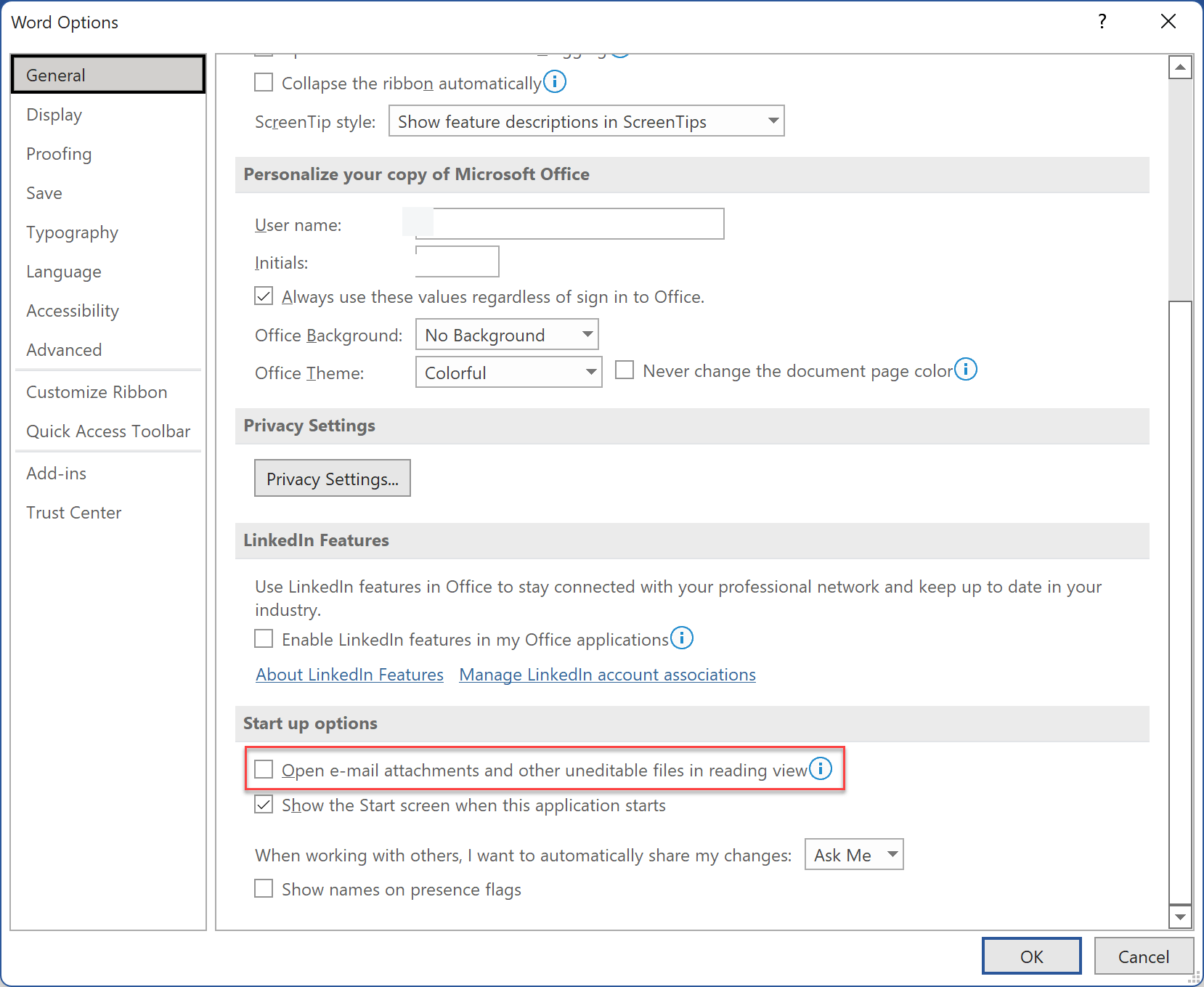Image resolution: width=1204 pixels, height=987 pixels.
Task: Click info icon beside Enable LinkedIn features
Action: [x=682, y=638]
